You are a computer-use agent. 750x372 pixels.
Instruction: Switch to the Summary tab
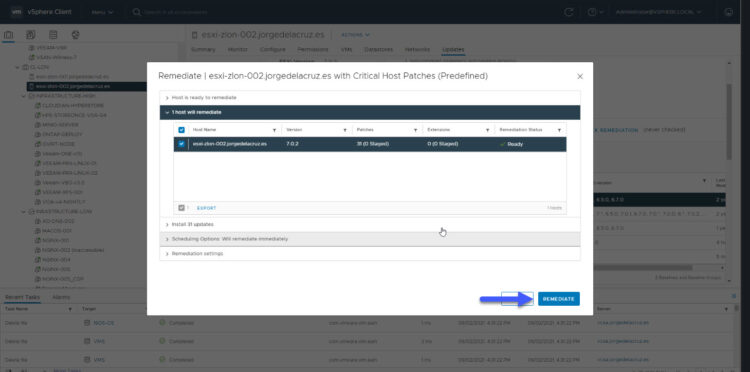203,50
